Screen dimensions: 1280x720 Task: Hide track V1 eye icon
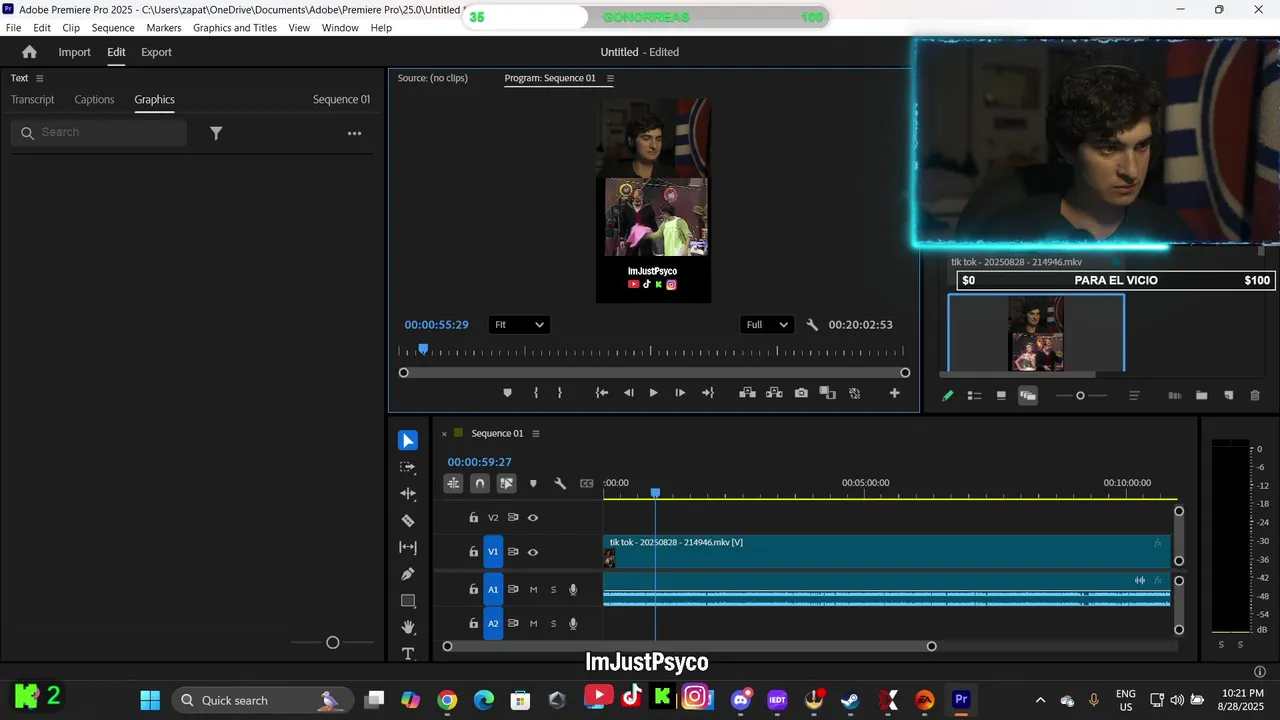tap(533, 552)
